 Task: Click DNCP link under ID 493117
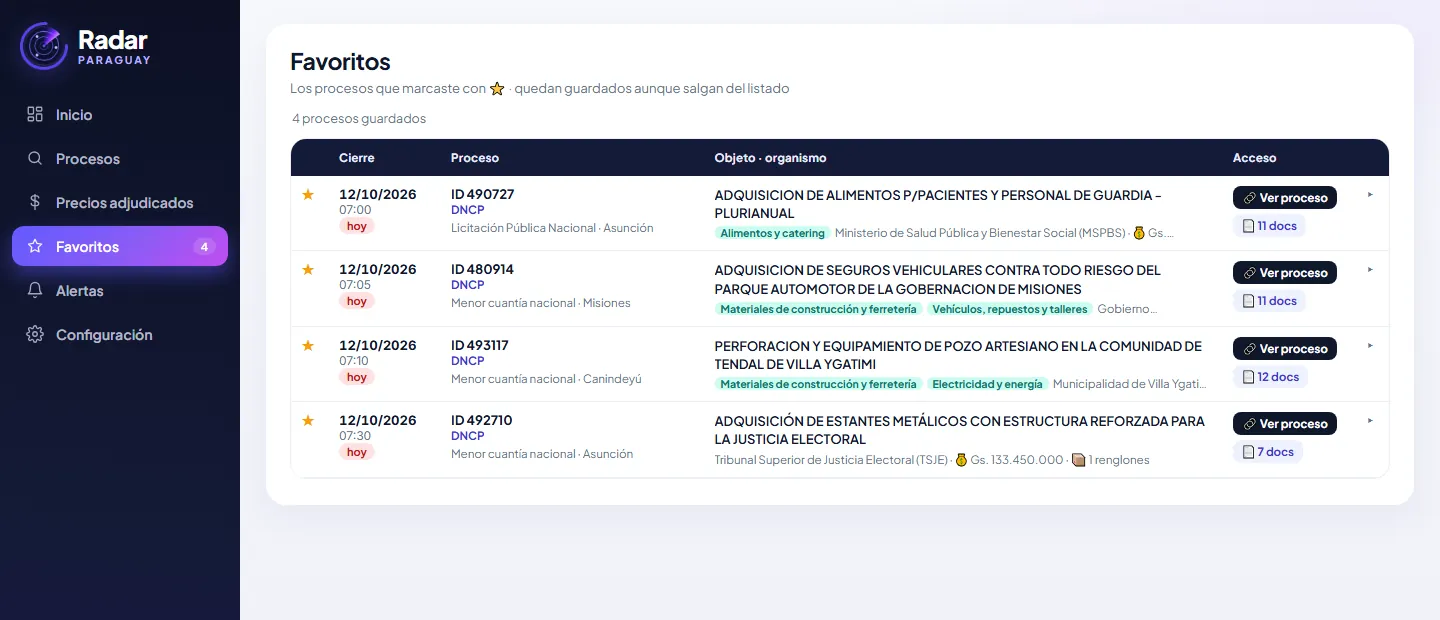(467, 361)
